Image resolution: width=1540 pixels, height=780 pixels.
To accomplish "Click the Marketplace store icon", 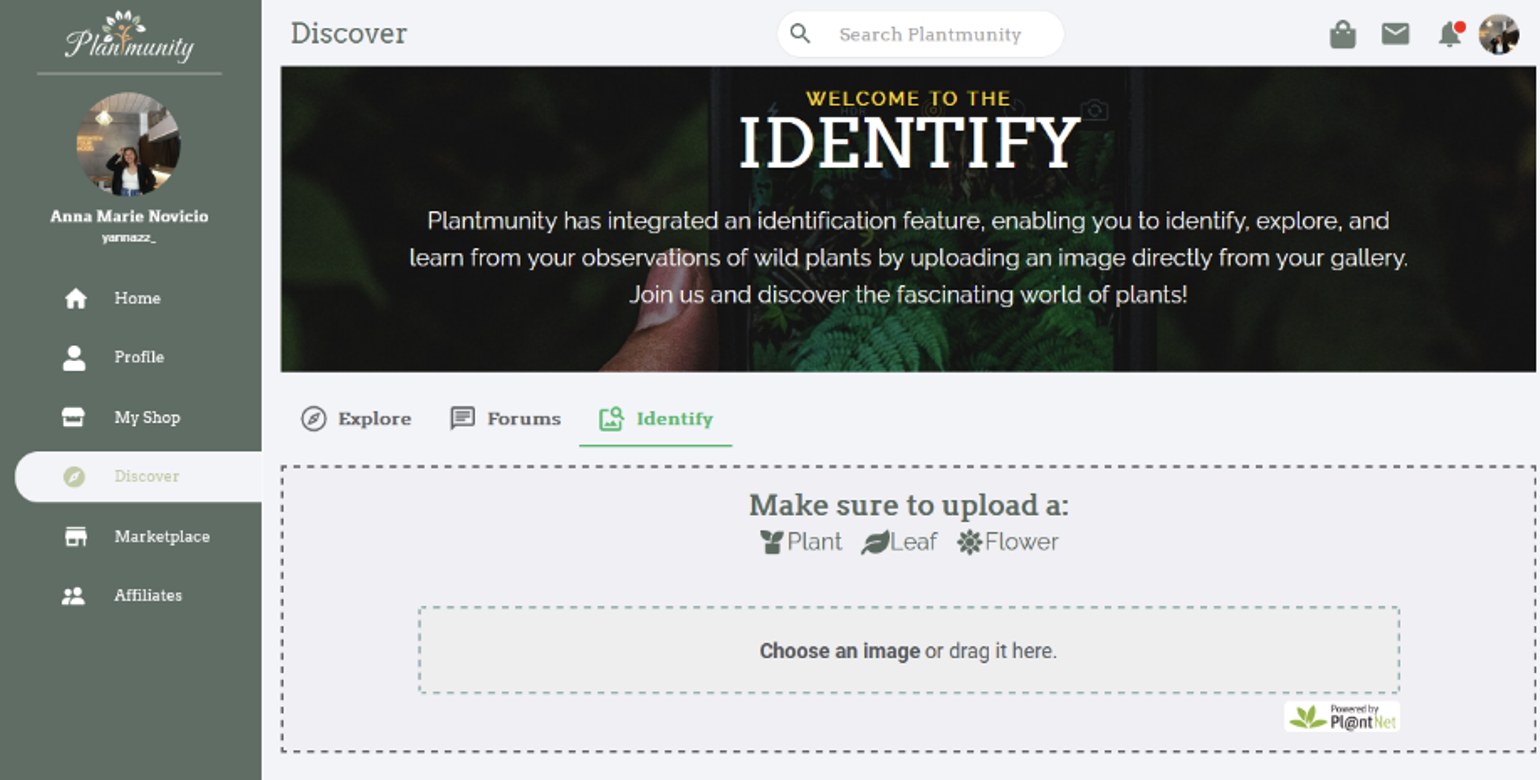I will (74, 536).
